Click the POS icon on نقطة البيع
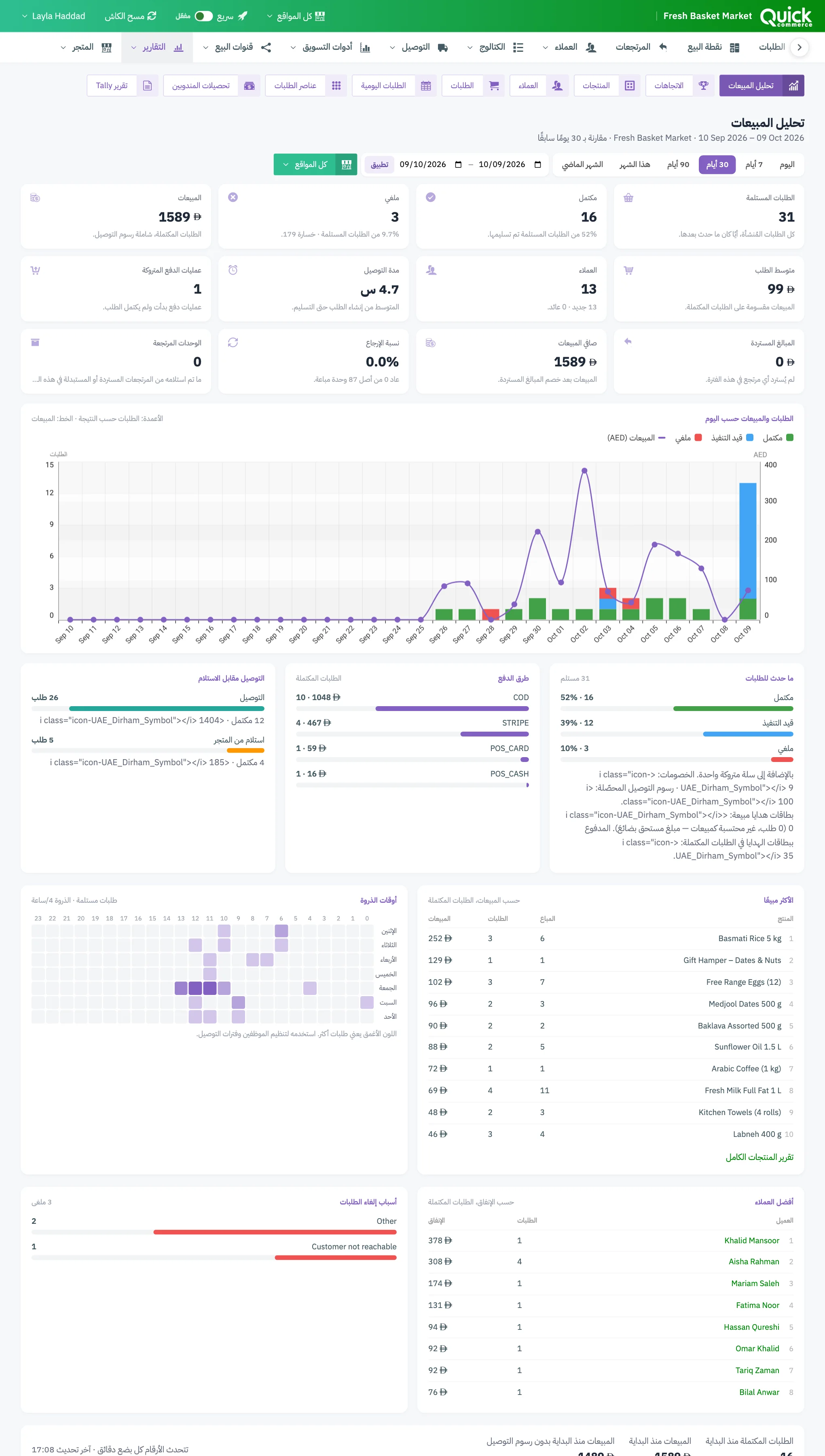The width and height of the screenshot is (825, 1456). pos(734,47)
